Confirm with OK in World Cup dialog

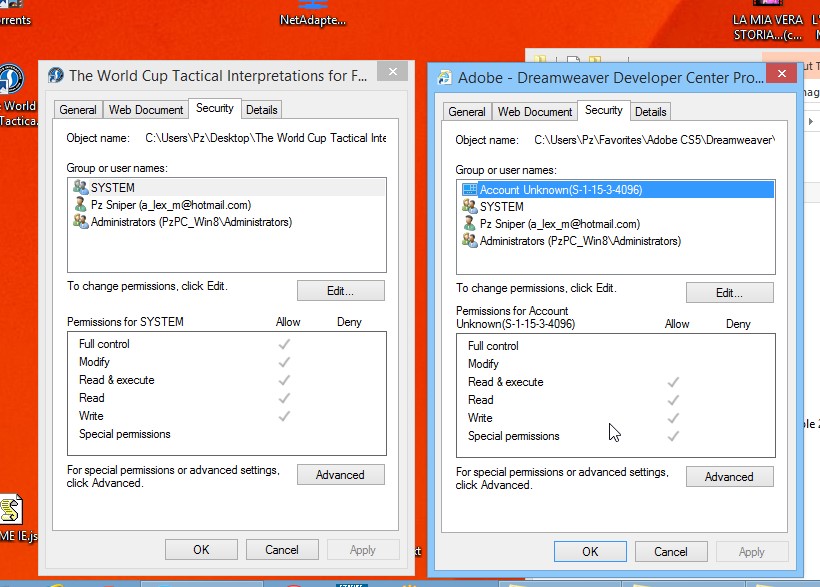coord(201,550)
